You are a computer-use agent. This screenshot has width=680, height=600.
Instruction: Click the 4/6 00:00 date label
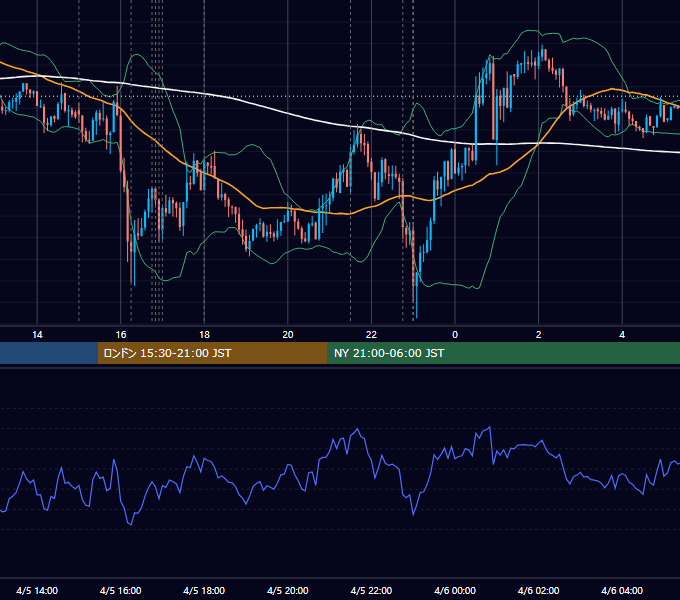click(455, 590)
